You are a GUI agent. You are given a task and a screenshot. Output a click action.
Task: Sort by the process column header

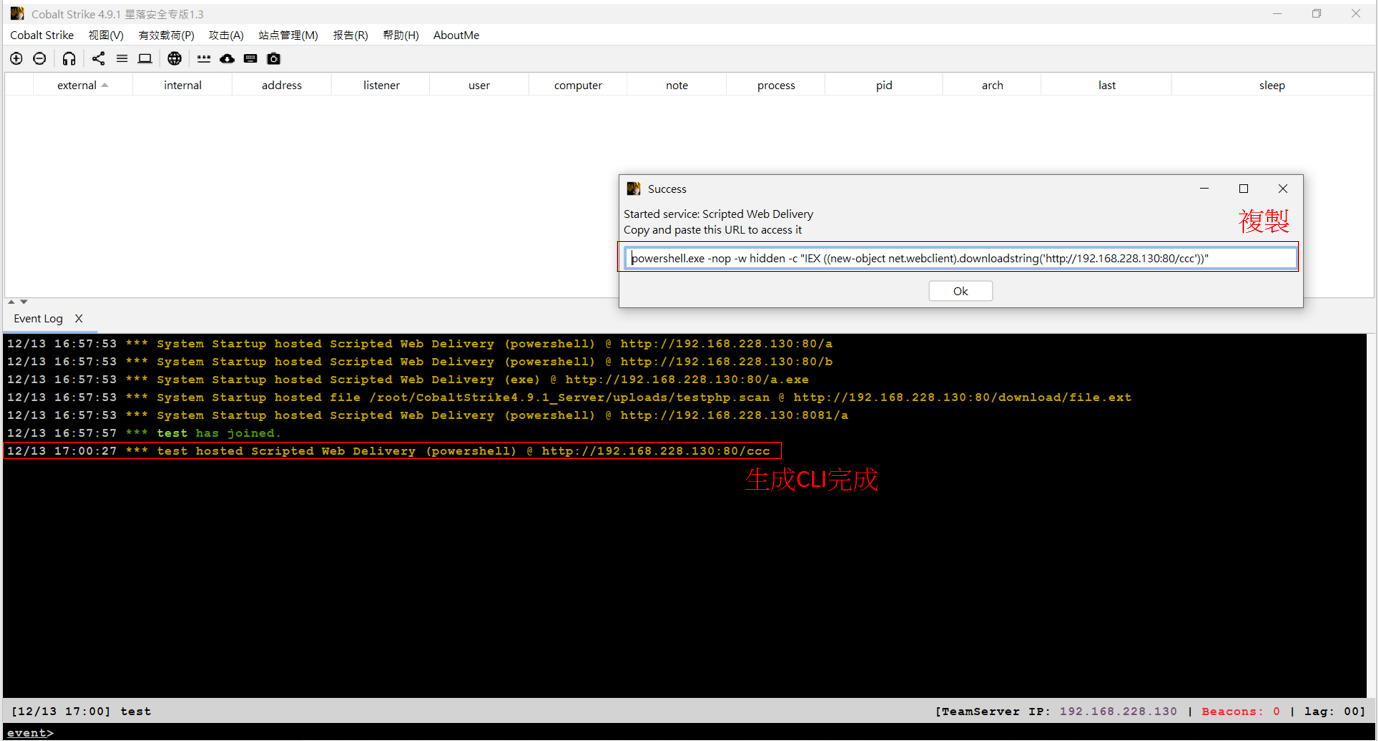pos(776,86)
